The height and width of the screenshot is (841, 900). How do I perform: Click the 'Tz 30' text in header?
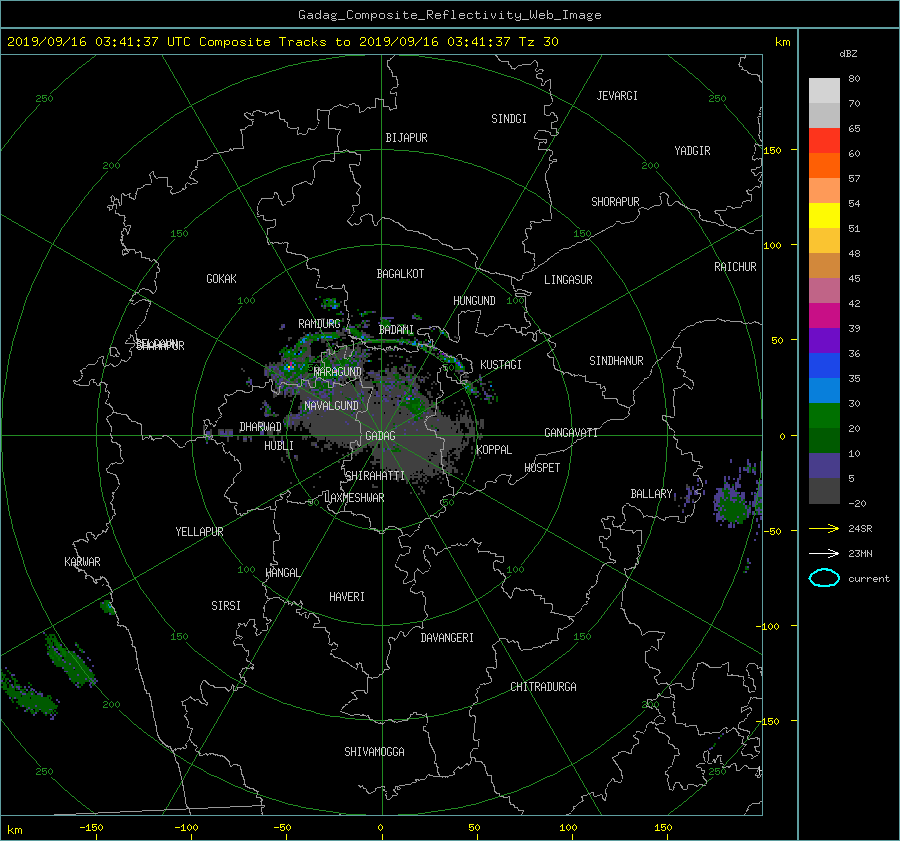click(x=538, y=41)
